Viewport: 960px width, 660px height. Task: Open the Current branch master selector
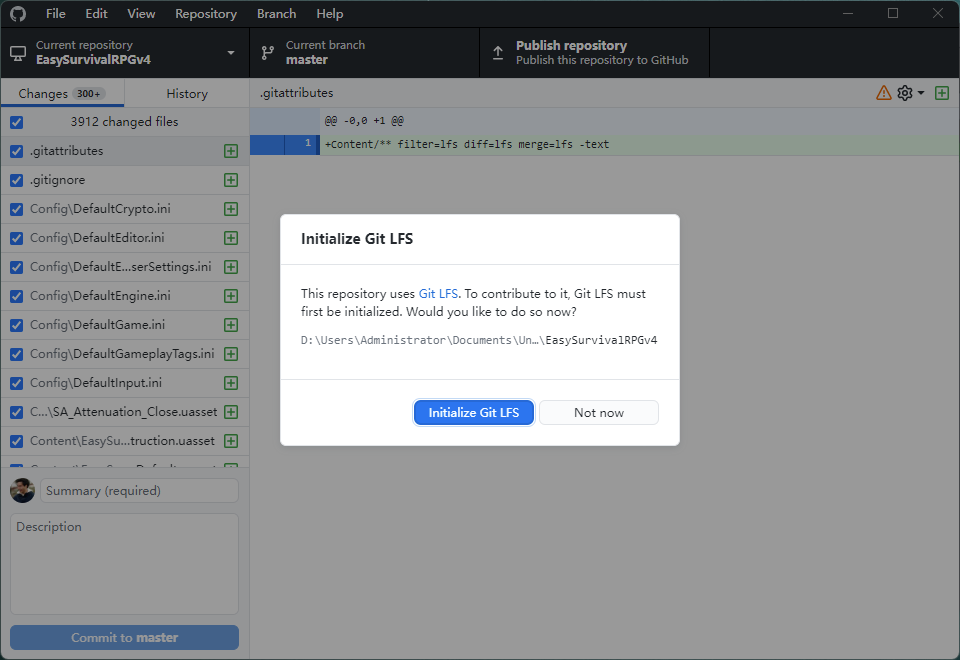pyautogui.click(x=364, y=53)
